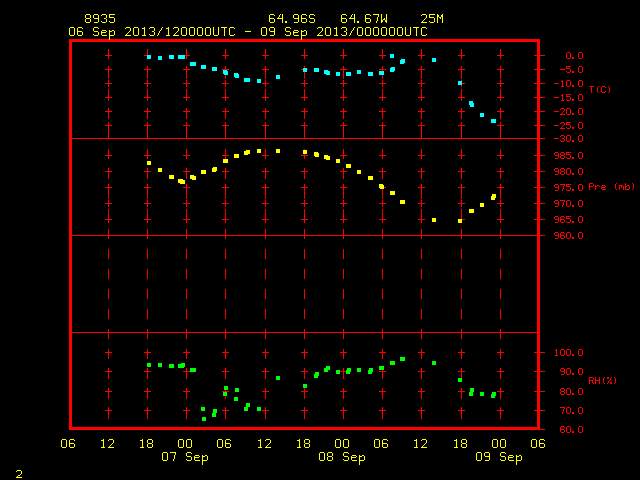Click the date range header text

pyautogui.click(x=248, y=32)
